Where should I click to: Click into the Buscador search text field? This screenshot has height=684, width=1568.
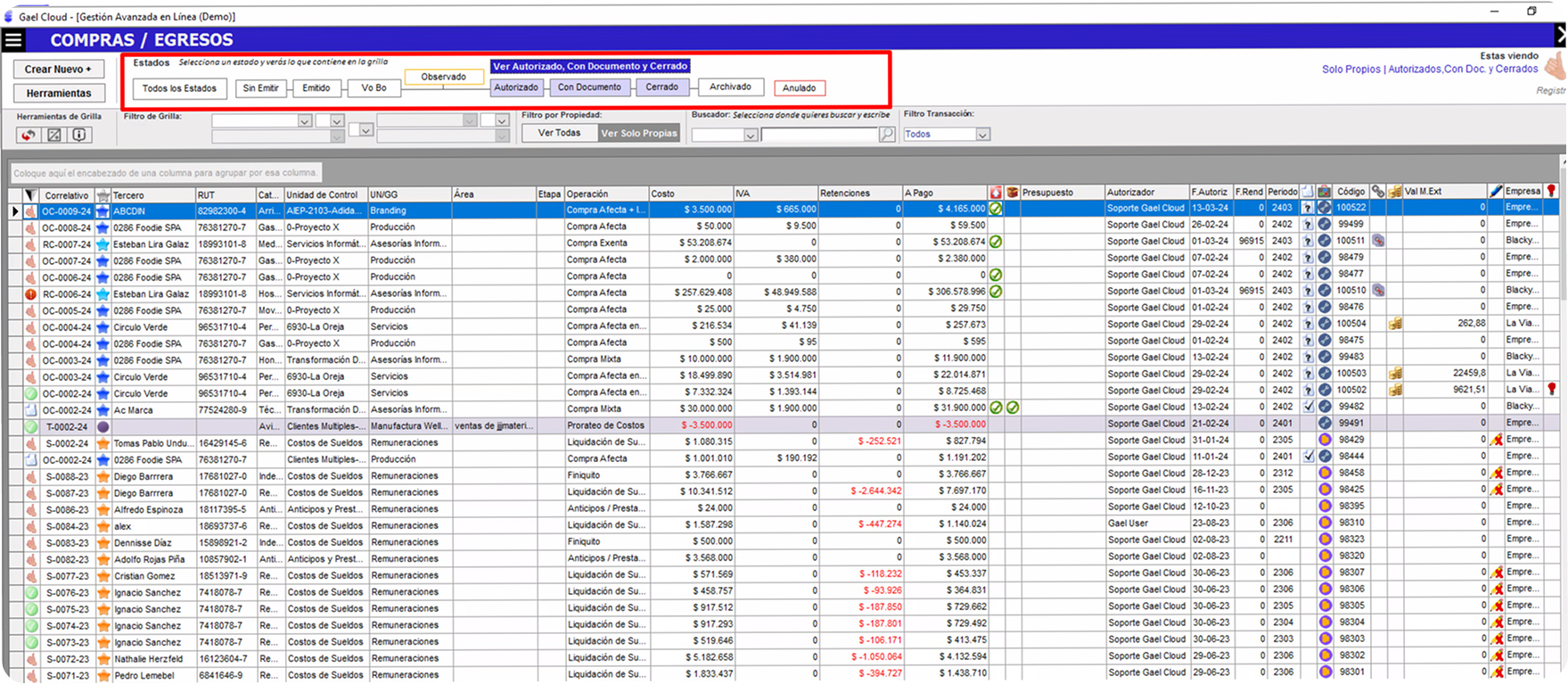coord(819,135)
